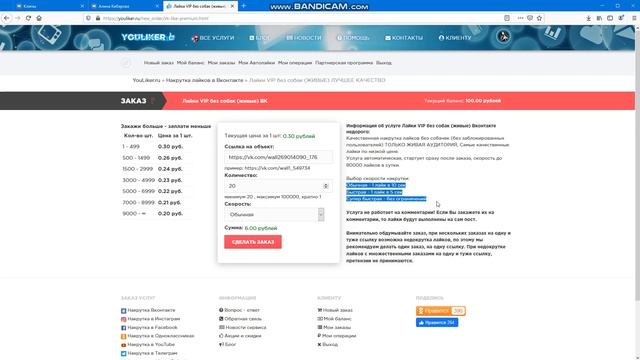640x360 pixels.
Task: Click the red Сделать заказ button
Action: (x=253, y=242)
